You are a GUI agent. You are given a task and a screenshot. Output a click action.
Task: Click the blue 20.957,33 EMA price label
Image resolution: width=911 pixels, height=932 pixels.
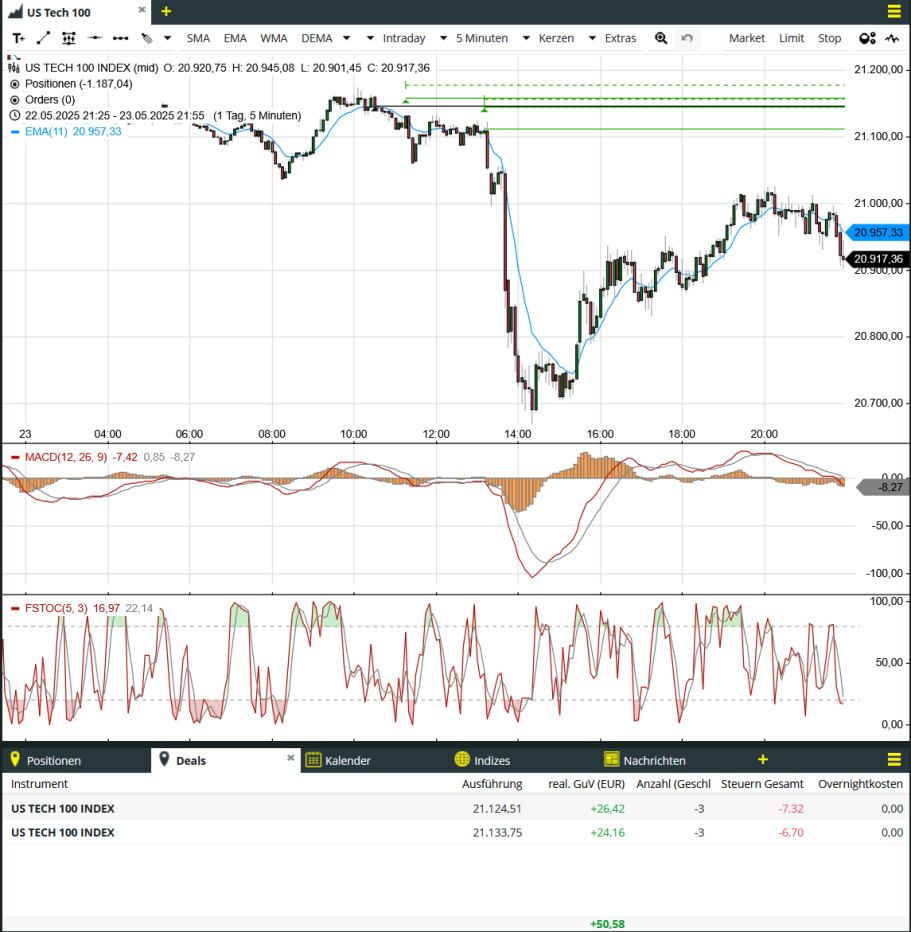[x=877, y=232]
